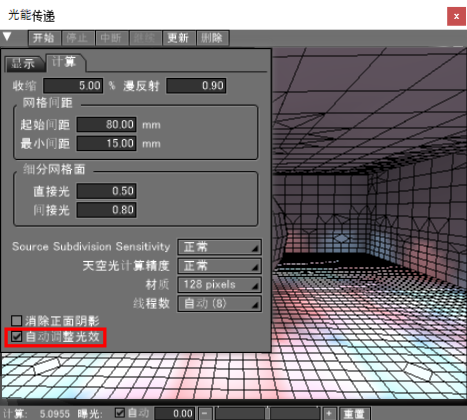Click the 开始 button to start calculation
Viewport: 467px width, 420px height.
click(44, 38)
